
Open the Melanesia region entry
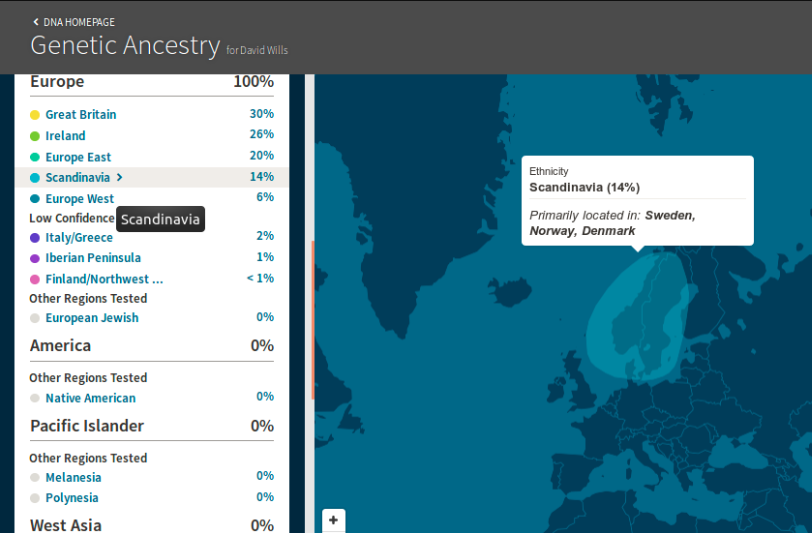point(73,478)
